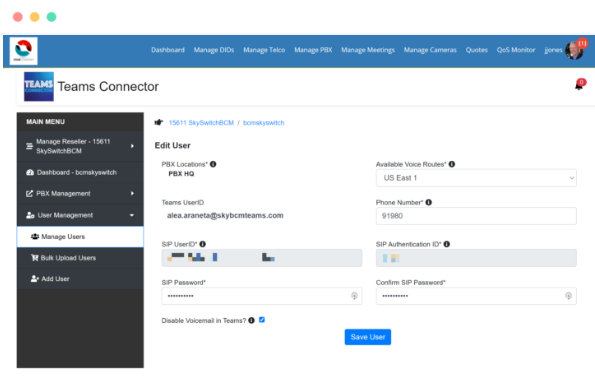Viewport: 595px width, 382px height.
Task: Click the PBX Management edit icon
Action: (29, 193)
